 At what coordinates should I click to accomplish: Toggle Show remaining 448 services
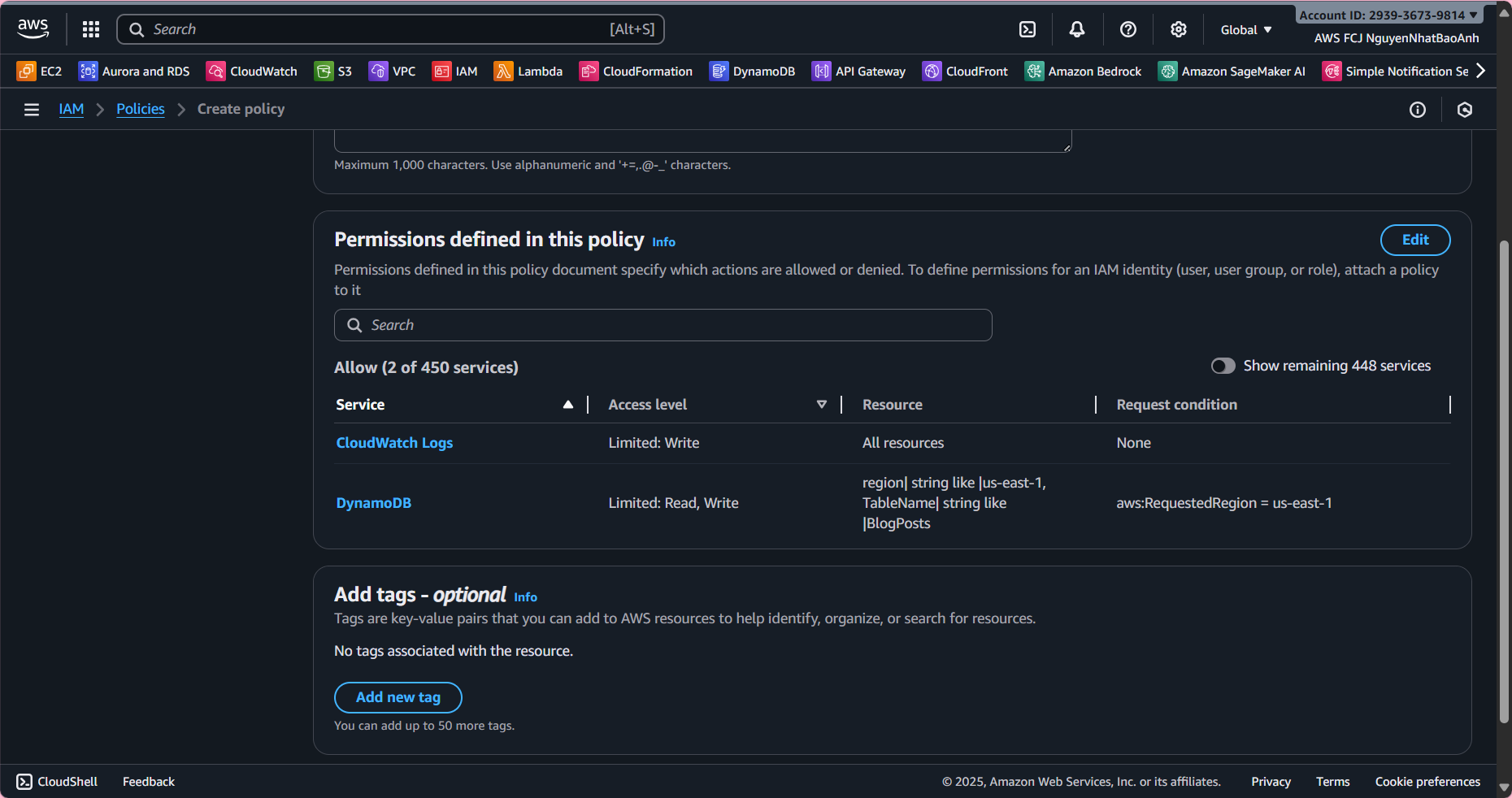(x=1223, y=366)
